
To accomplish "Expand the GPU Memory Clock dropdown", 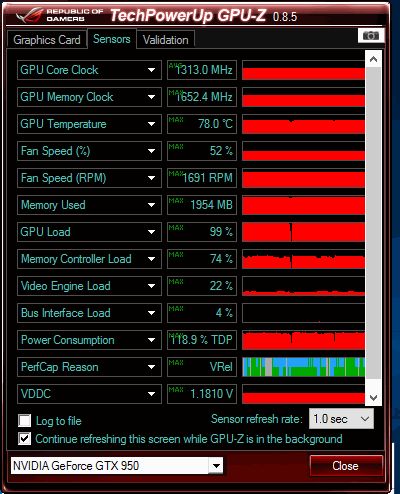I will coord(89,97).
